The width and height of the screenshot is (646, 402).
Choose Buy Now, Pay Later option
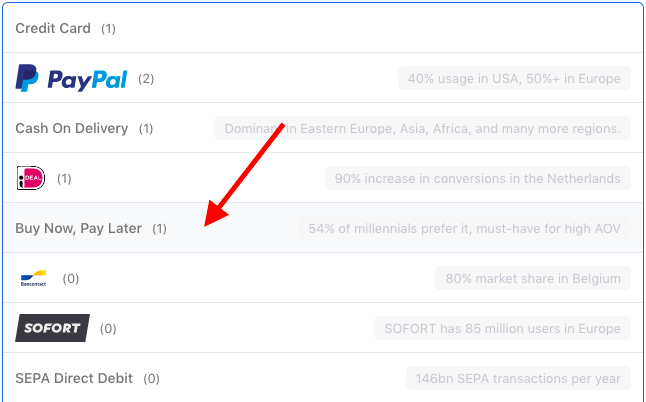pos(323,228)
